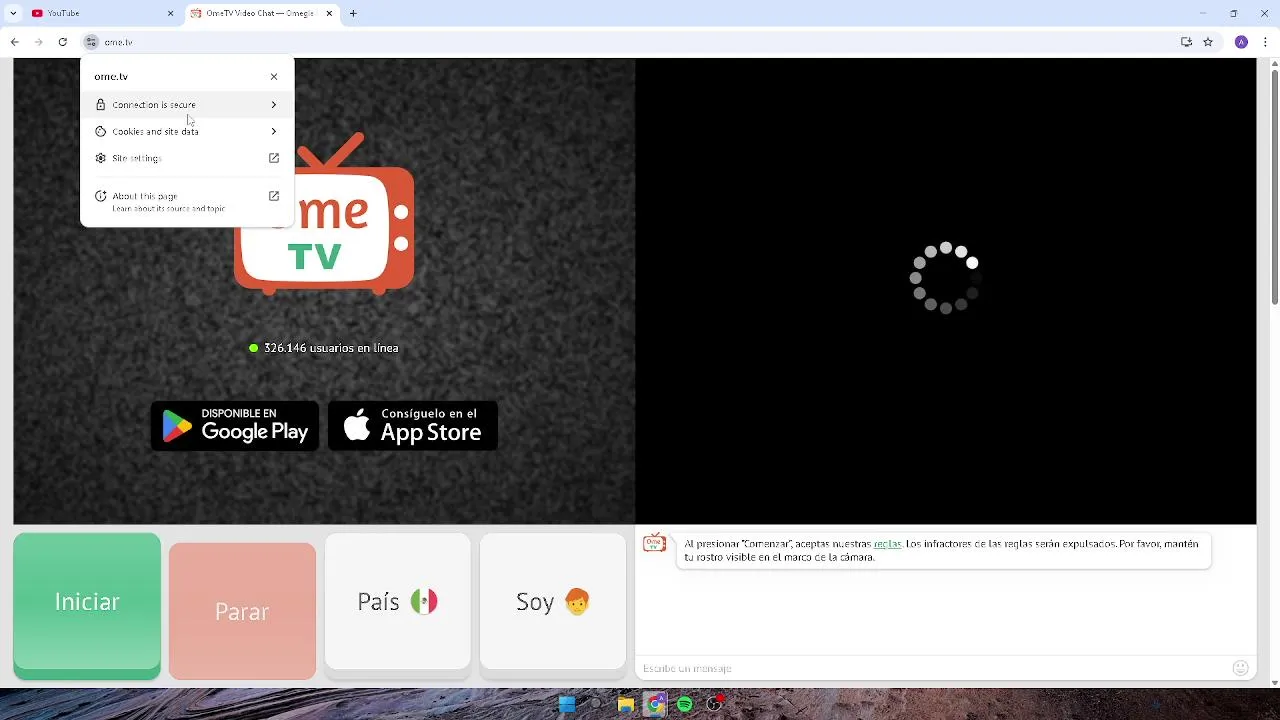This screenshot has height=720, width=1280.
Task: Open OBS Studio from taskbar
Action: pyautogui.click(x=714, y=704)
